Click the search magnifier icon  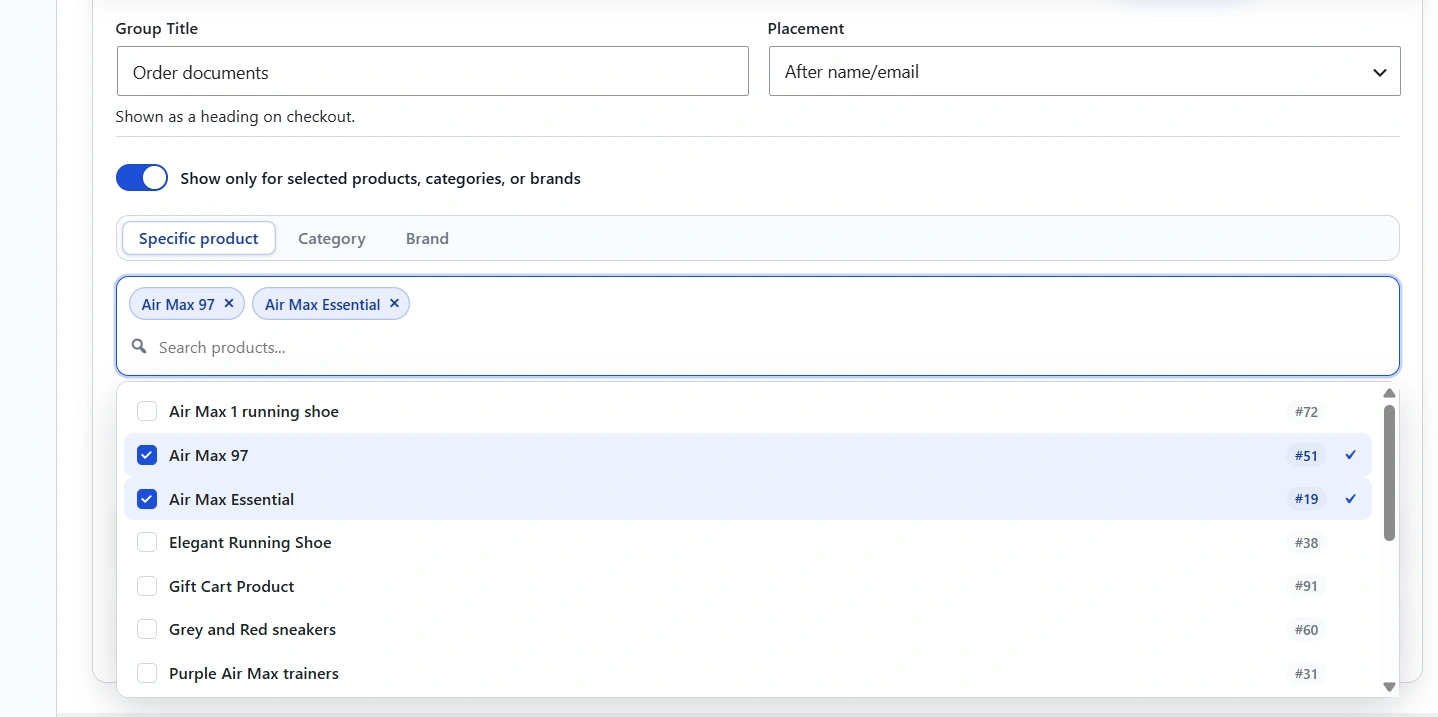[x=140, y=346]
